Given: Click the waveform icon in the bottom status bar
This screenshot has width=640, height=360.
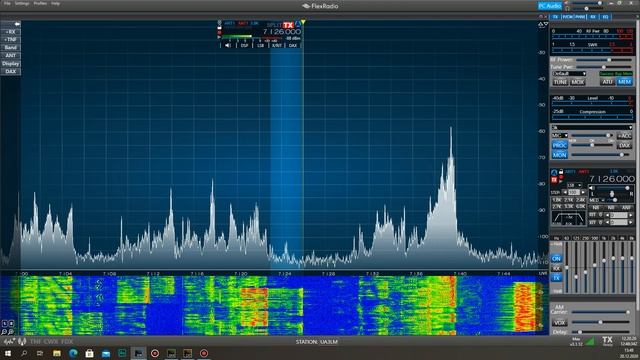Looking at the screenshot, I should coord(9,341).
